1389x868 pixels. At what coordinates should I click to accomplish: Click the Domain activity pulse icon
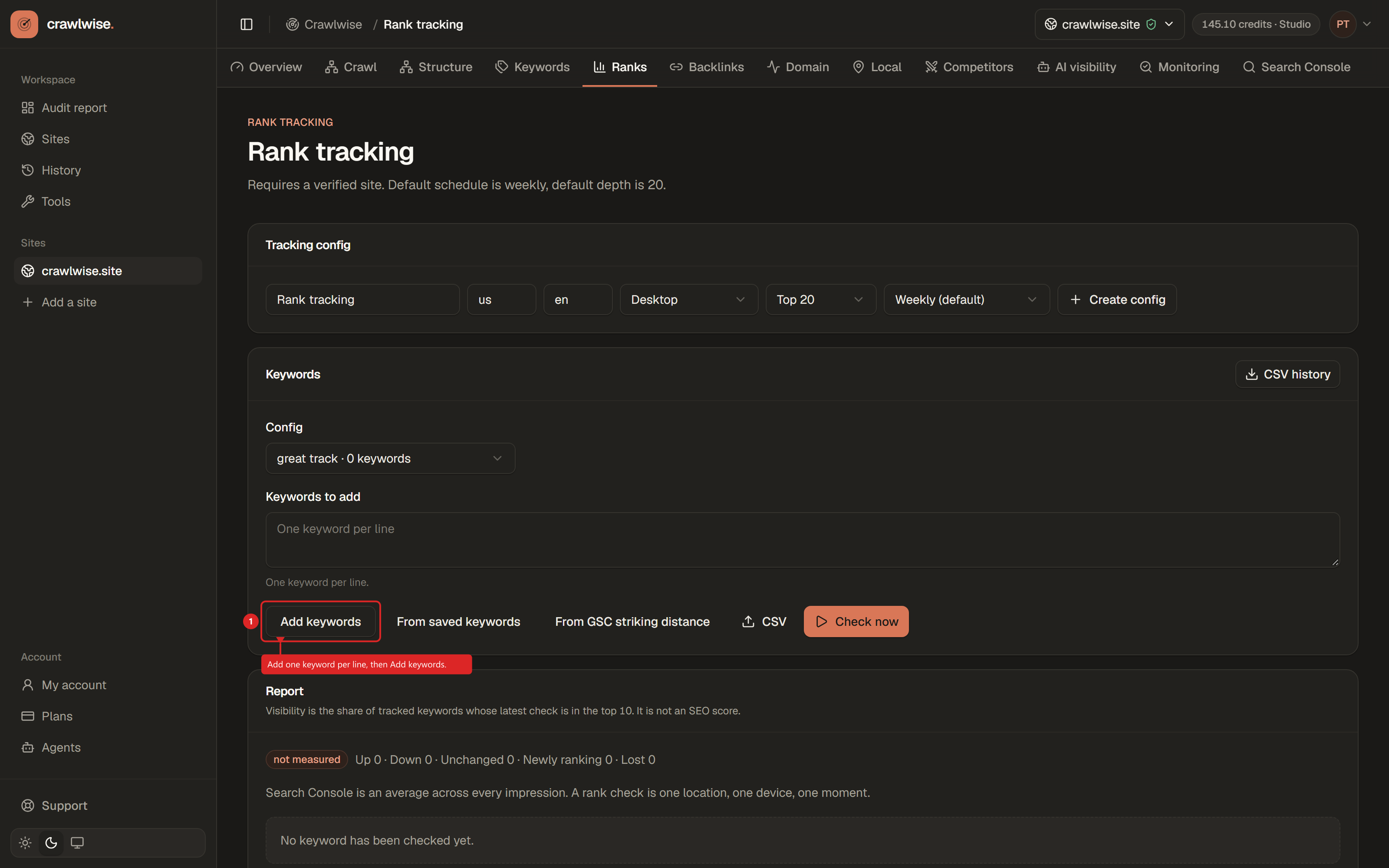(773, 67)
